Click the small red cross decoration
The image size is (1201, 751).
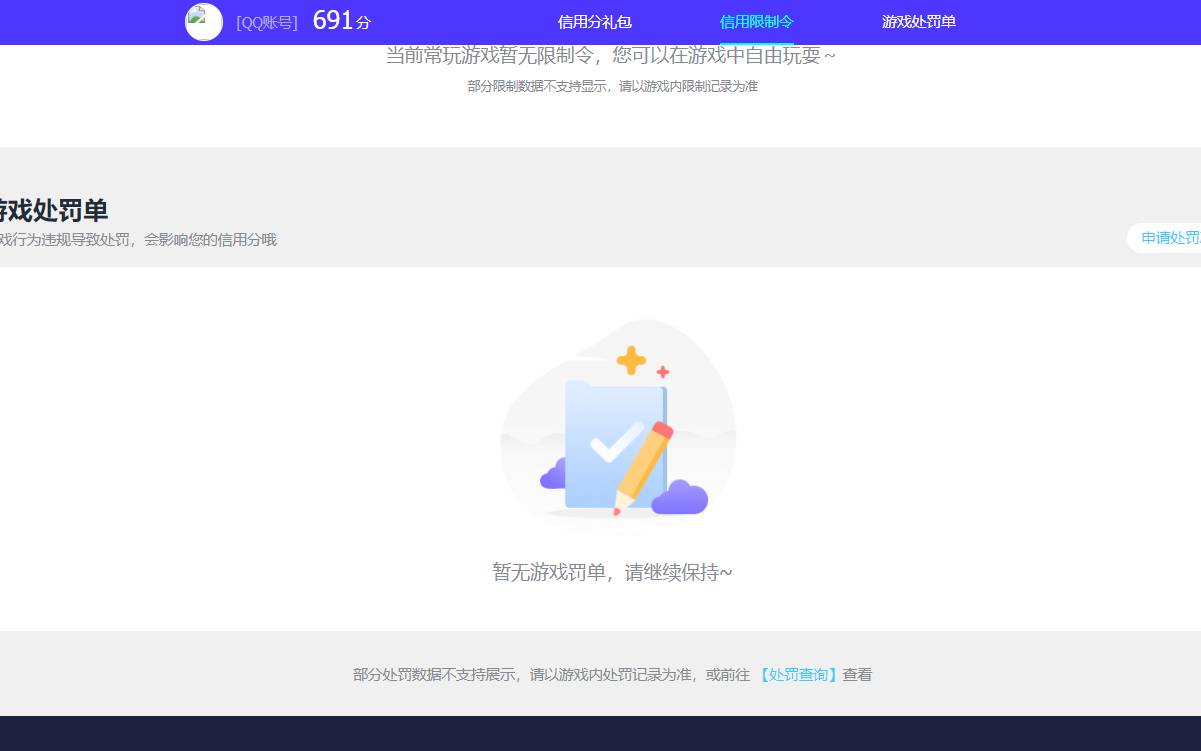[x=662, y=372]
